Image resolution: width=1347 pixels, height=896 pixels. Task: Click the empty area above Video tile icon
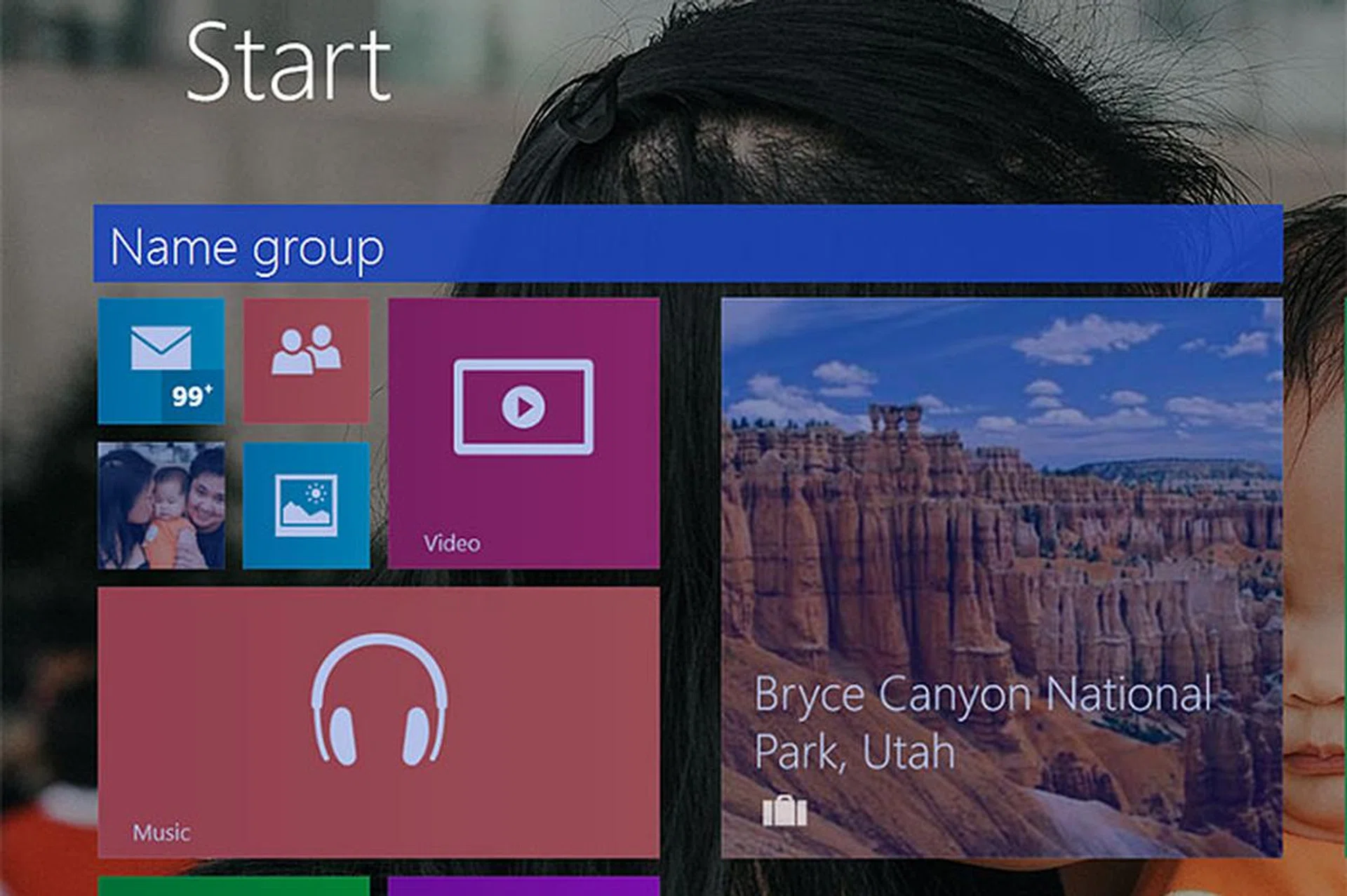pos(523,326)
